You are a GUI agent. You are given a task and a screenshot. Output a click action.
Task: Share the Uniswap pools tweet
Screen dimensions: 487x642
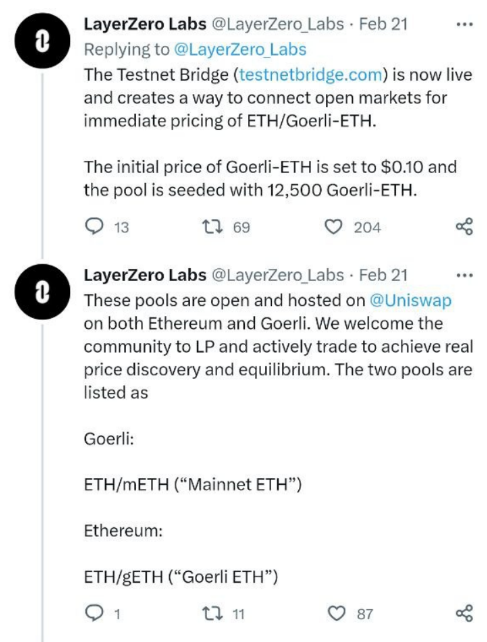coord(464,613)
